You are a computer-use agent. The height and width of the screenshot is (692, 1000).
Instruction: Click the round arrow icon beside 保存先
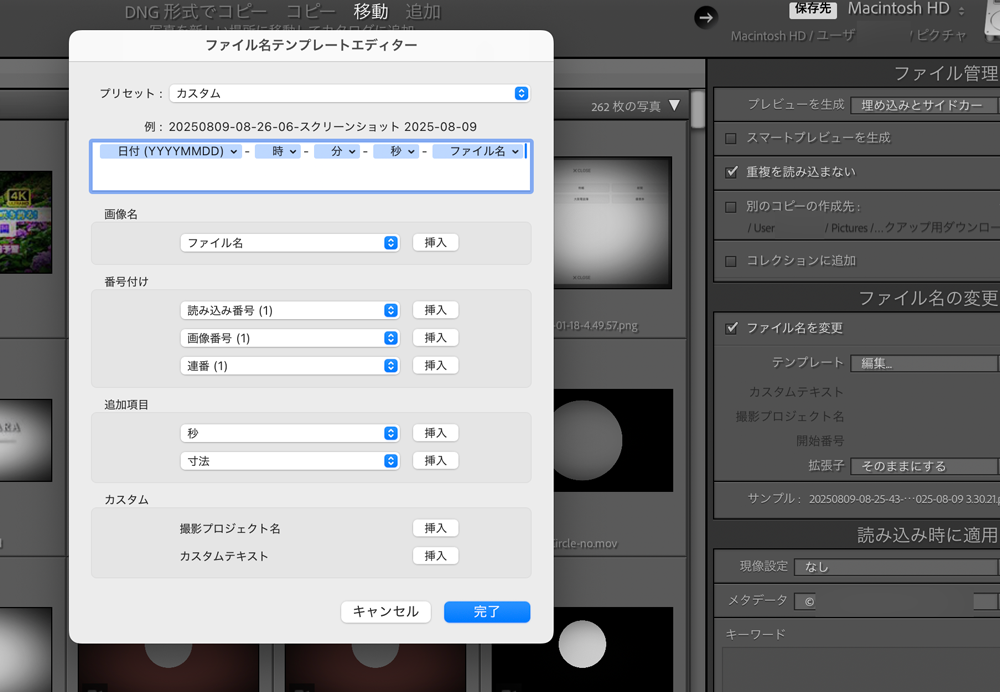(707, 17)
